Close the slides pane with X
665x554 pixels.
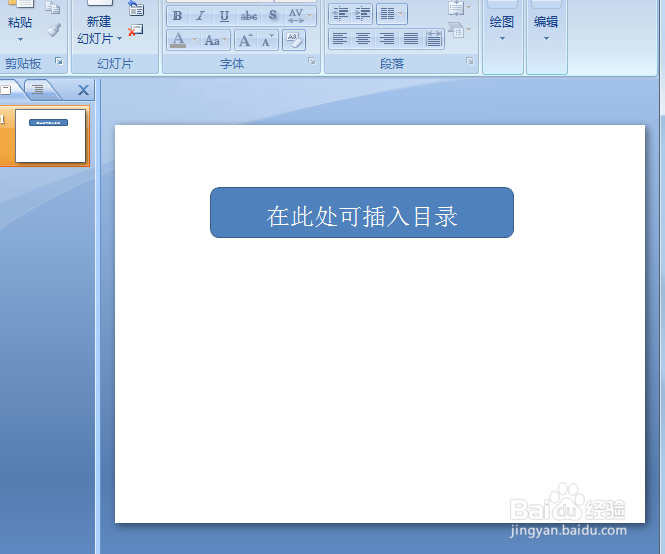84,90
